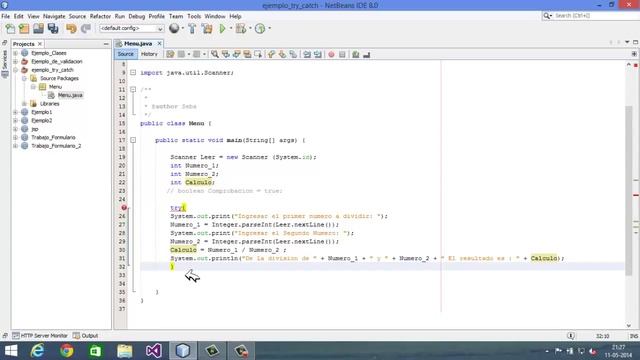The image size is (640, 360).
Task: Open the HTTP Server Monitor panel
Action: pos(40,336)
